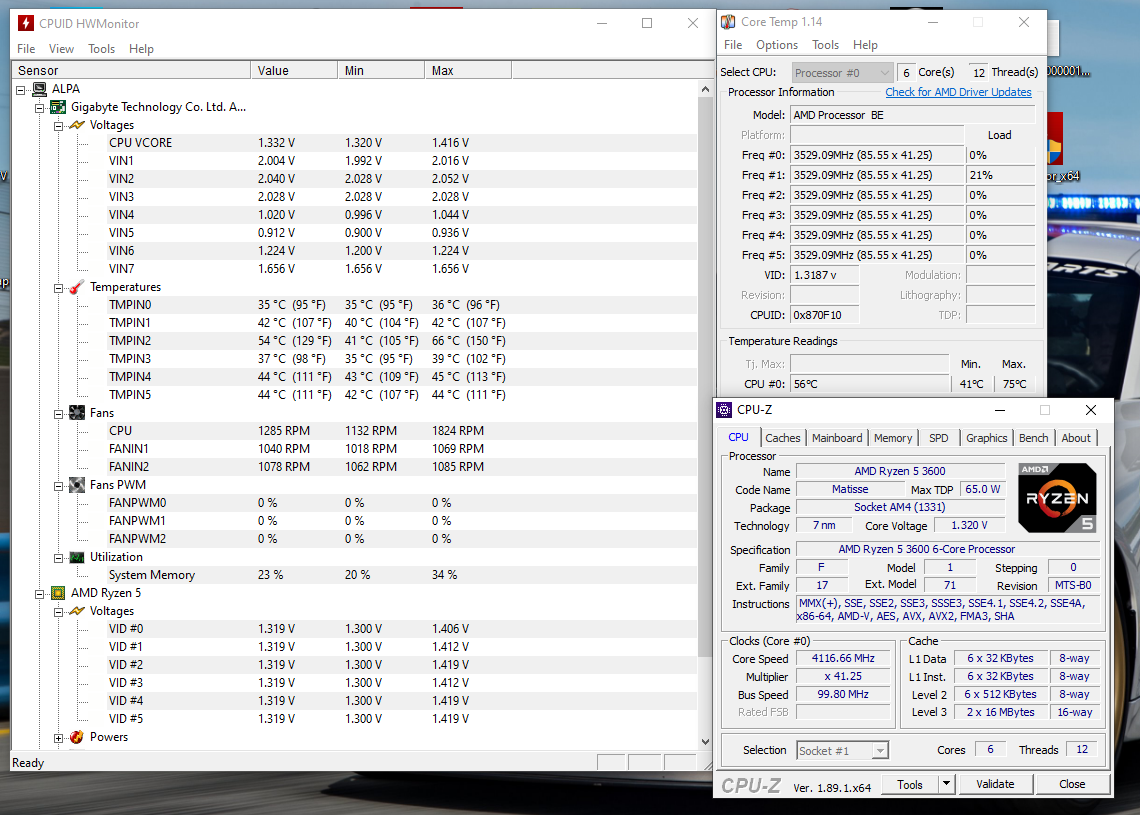Click the Core Temp title bar icon
The image size is (1140, 815).
728,22
